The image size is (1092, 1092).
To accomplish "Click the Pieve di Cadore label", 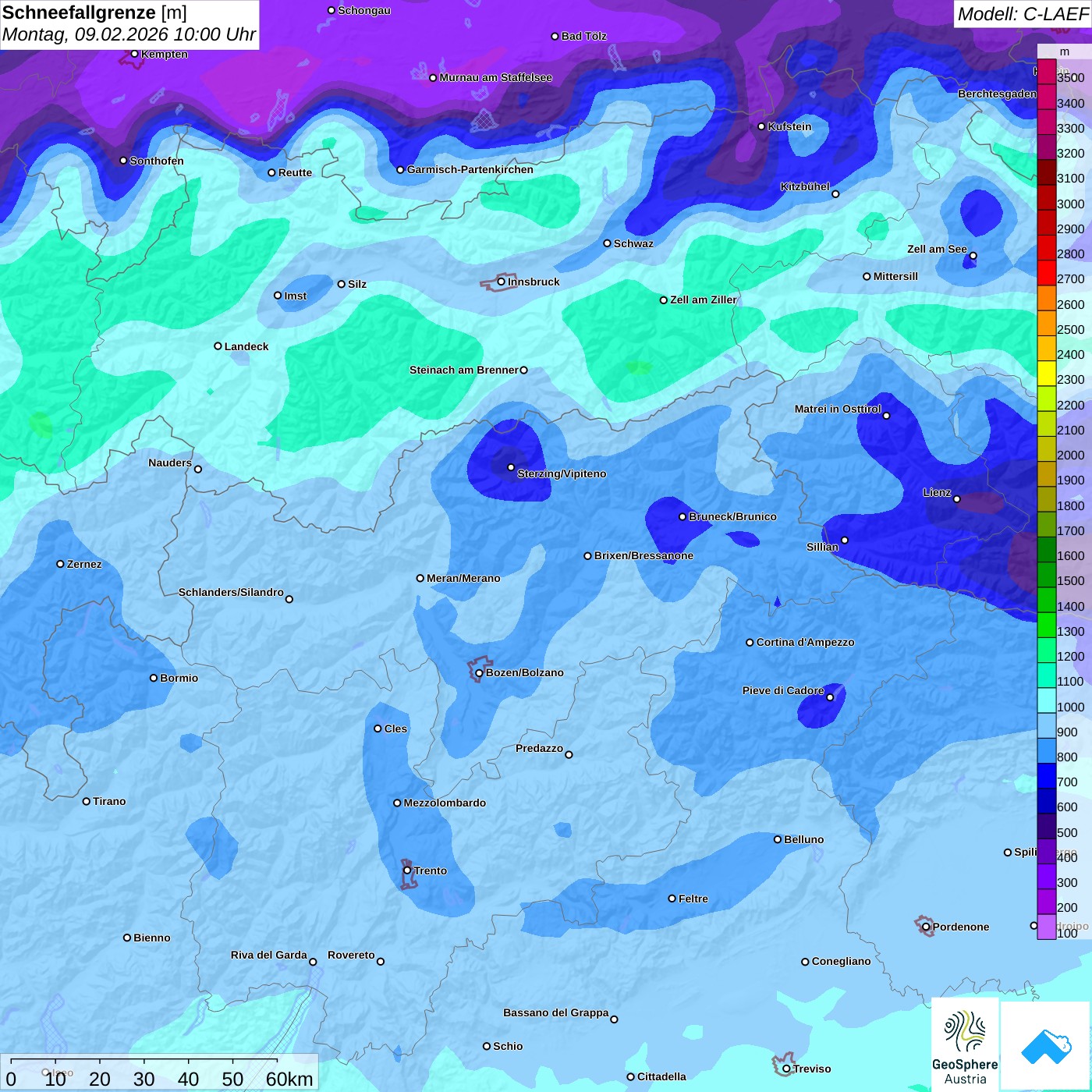I will click(x=783, y=690).
